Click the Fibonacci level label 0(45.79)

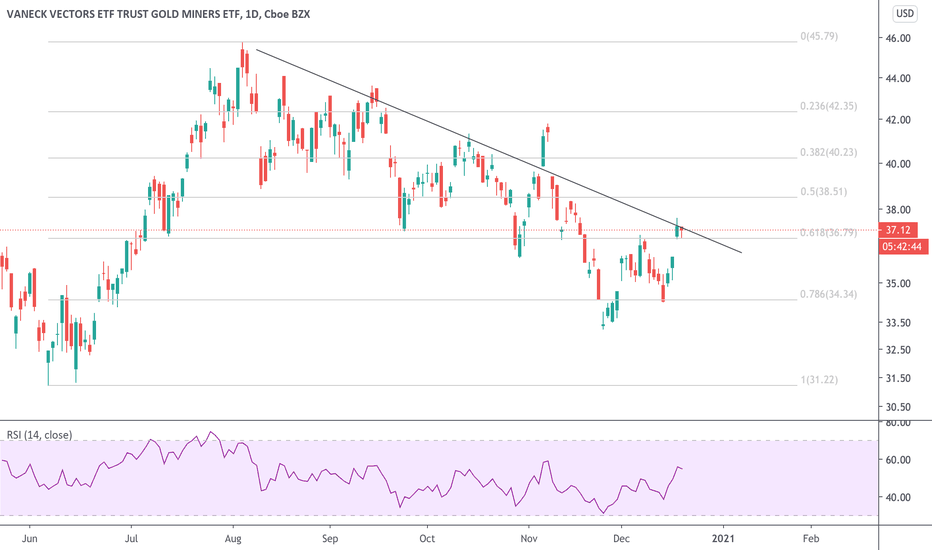point(818,36)
